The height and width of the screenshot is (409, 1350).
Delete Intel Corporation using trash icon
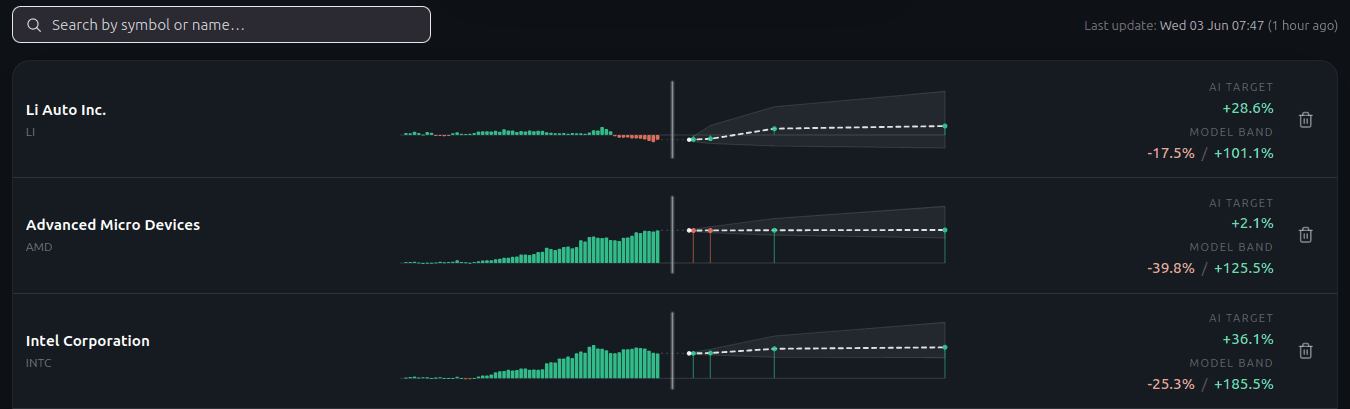click(1305, 351)
